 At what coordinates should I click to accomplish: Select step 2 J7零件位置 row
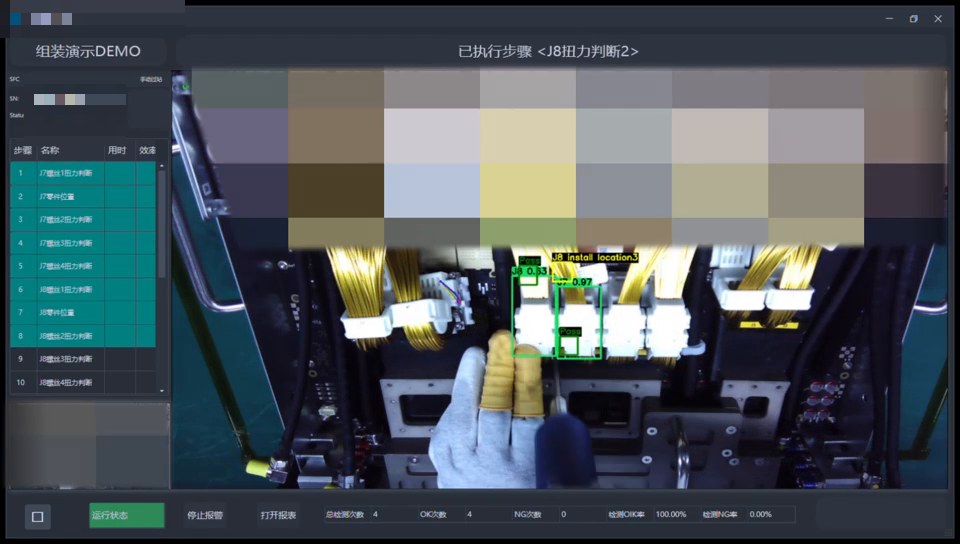[83, 196]
